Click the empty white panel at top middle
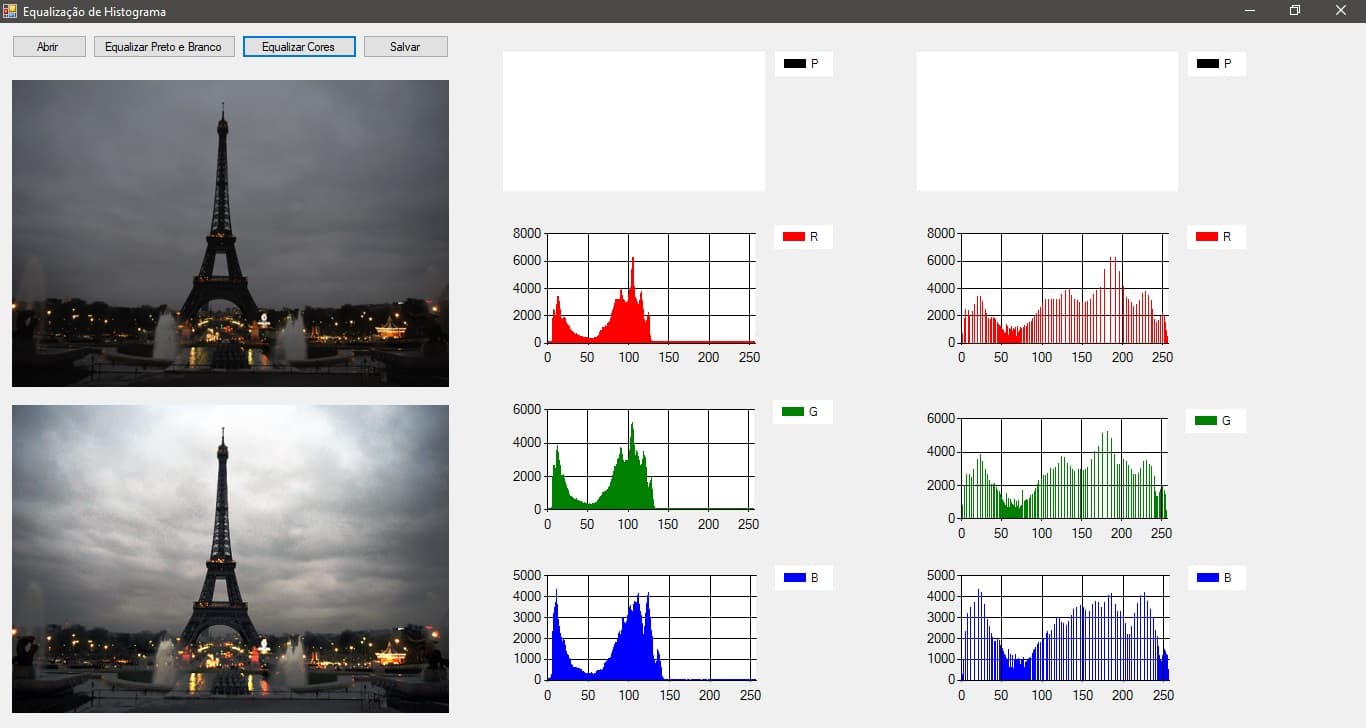This screenshot has height=728, width=1366. pyautogui.click(x=633, y=120)
